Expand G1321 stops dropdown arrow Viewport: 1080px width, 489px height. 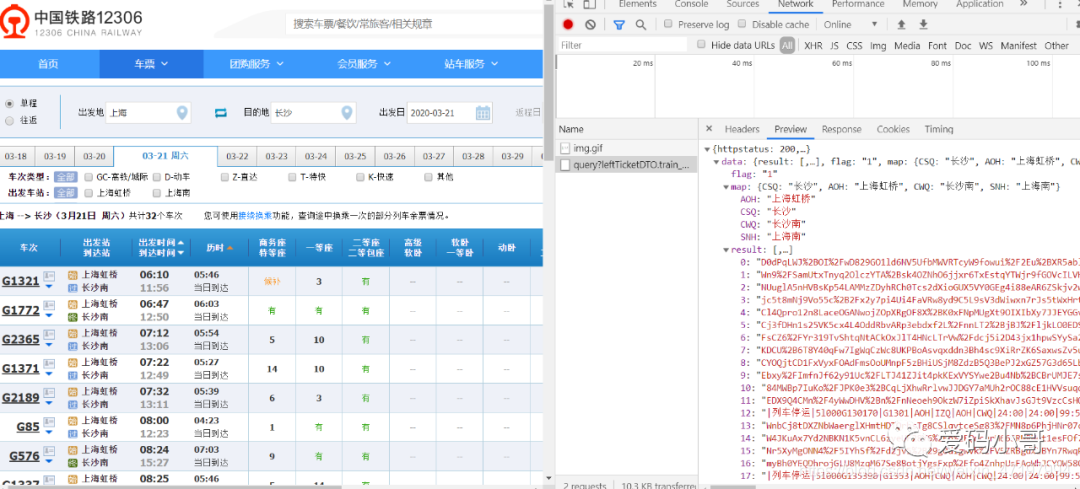(x=49, y=287)
